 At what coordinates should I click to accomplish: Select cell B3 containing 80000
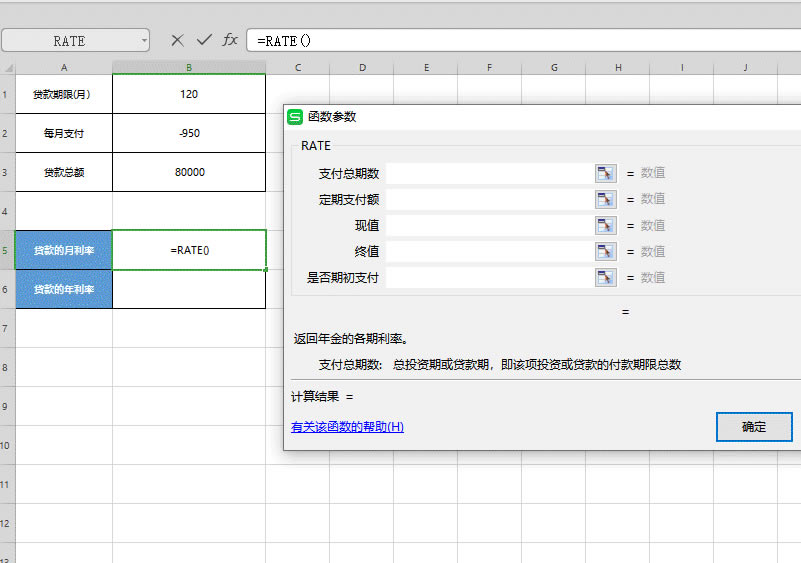189,172
